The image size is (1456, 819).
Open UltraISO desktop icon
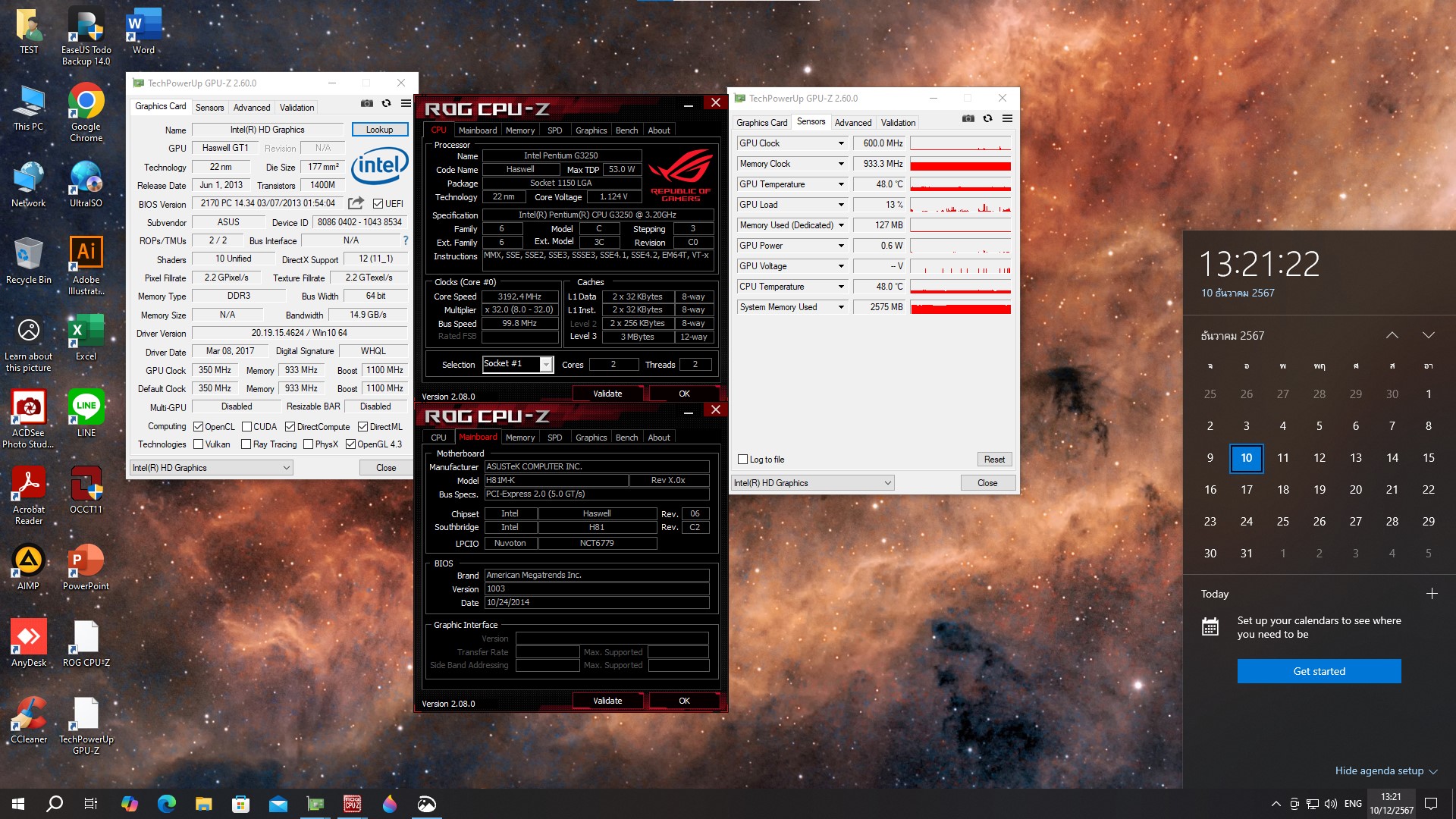click(86, 184)
